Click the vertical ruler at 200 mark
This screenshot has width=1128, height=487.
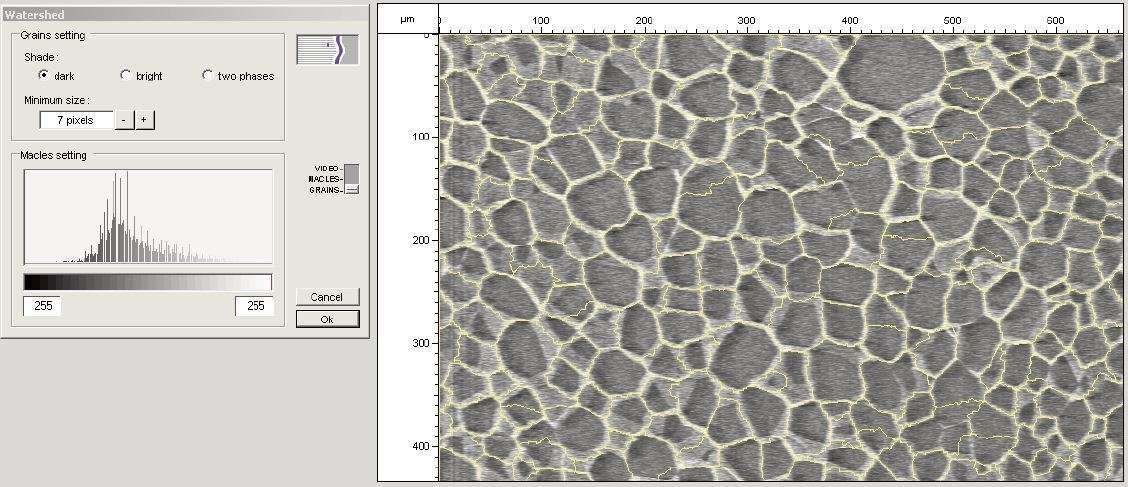[x=420, y=240]
